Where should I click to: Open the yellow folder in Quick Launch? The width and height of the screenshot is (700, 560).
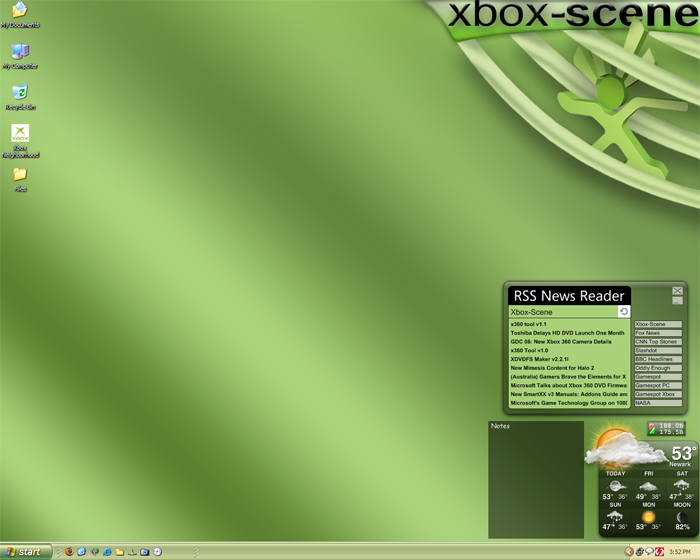120,552
